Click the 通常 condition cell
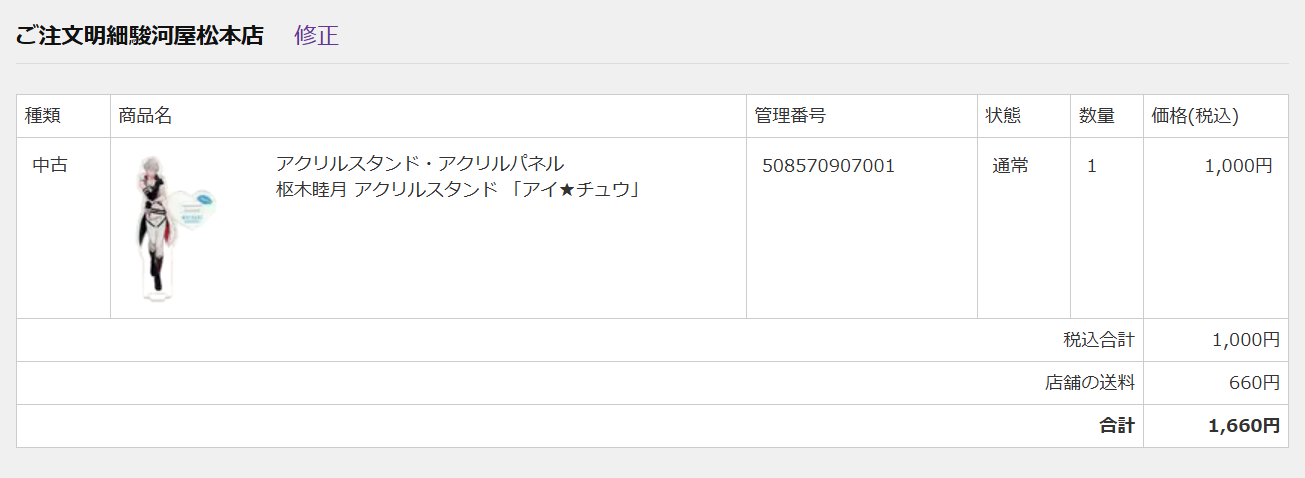Image resolution: width=1305 pixels, height=478 pixels. coord(1010,166)
